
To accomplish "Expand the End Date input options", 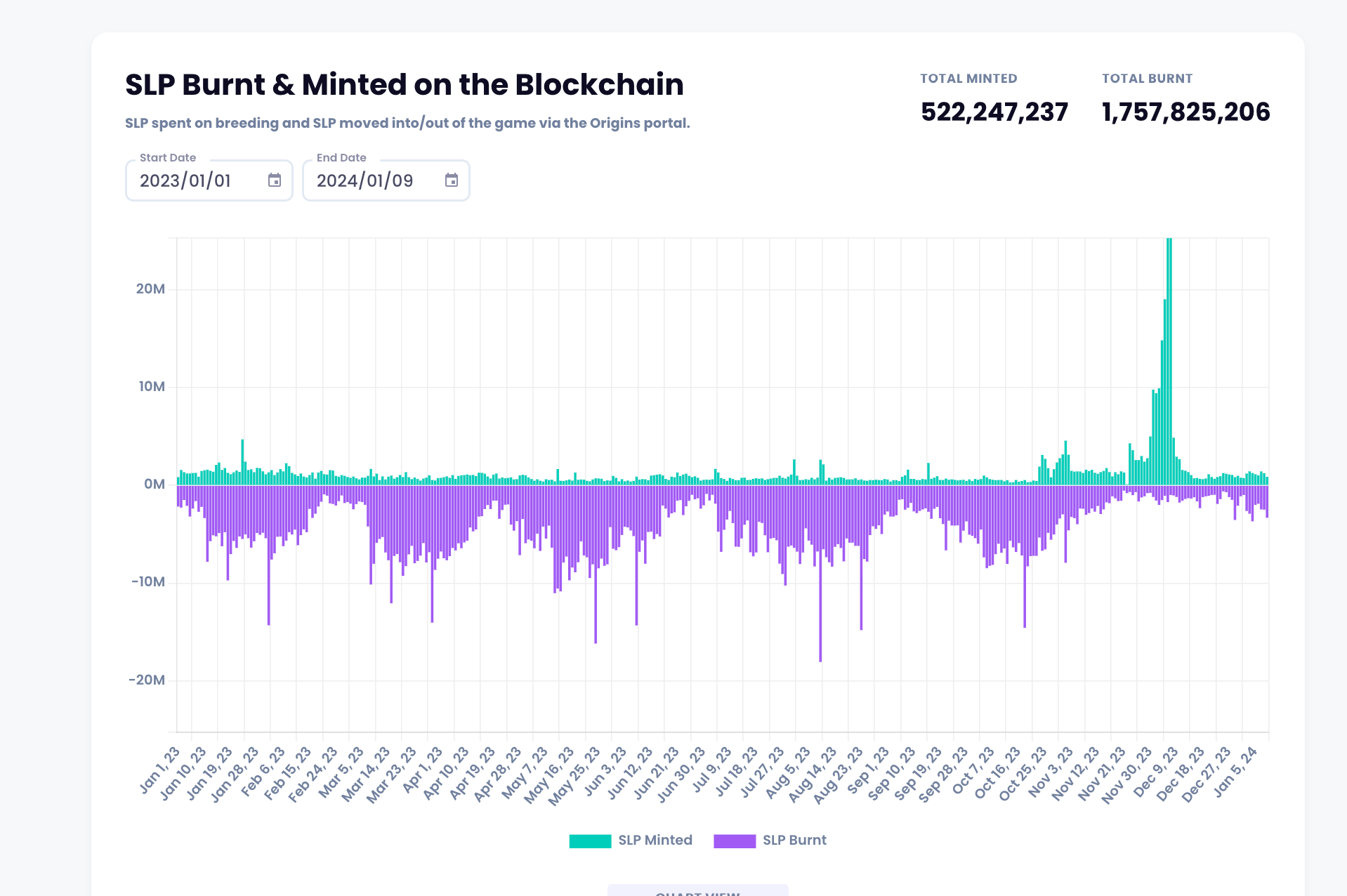I will (x=452, y=180).
